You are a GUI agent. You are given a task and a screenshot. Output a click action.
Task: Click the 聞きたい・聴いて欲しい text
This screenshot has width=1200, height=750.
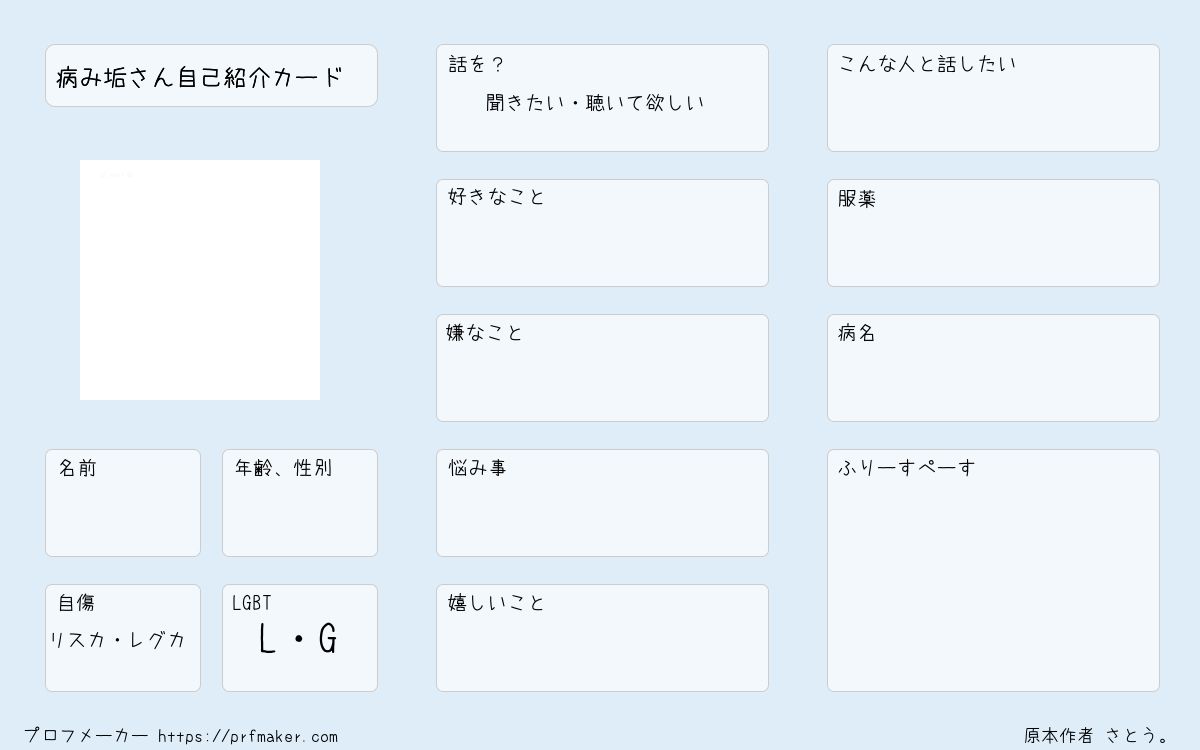pos(595,102)
